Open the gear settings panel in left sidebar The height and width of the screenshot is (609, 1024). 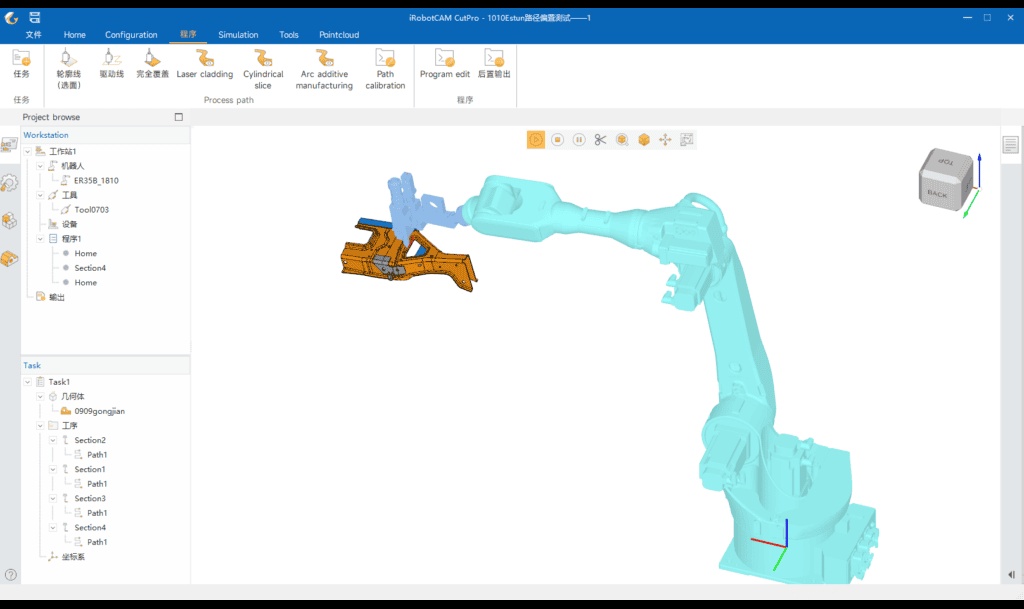[9, 183]
